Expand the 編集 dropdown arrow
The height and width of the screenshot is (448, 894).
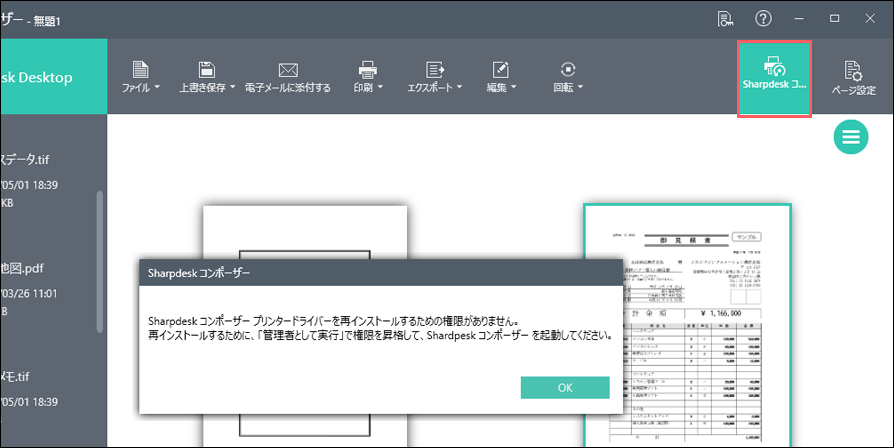tap(514, 87)
